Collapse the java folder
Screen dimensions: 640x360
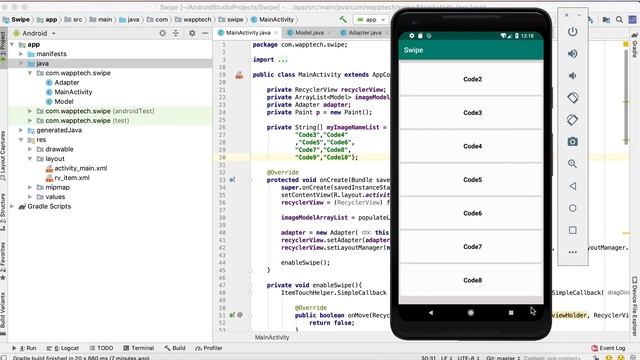click(x=21, y=64)
